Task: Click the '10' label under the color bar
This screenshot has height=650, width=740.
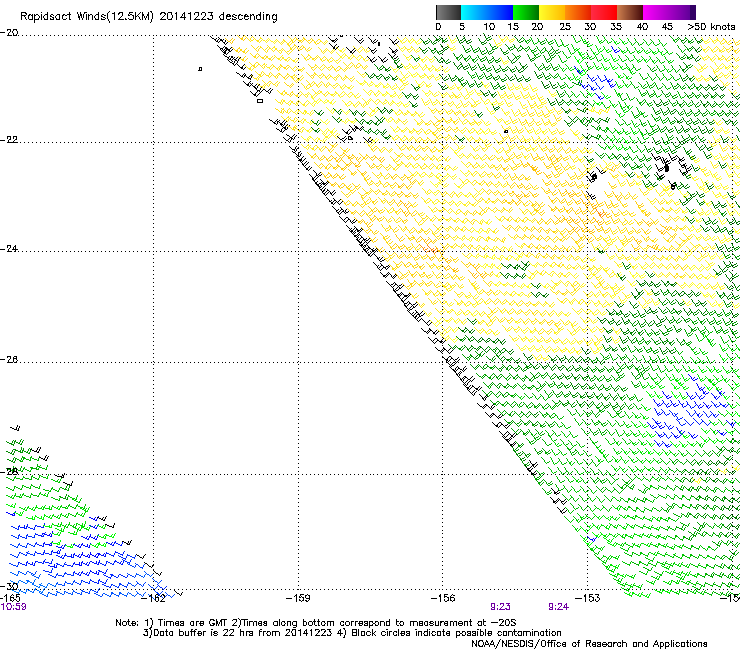Action: 489,27
